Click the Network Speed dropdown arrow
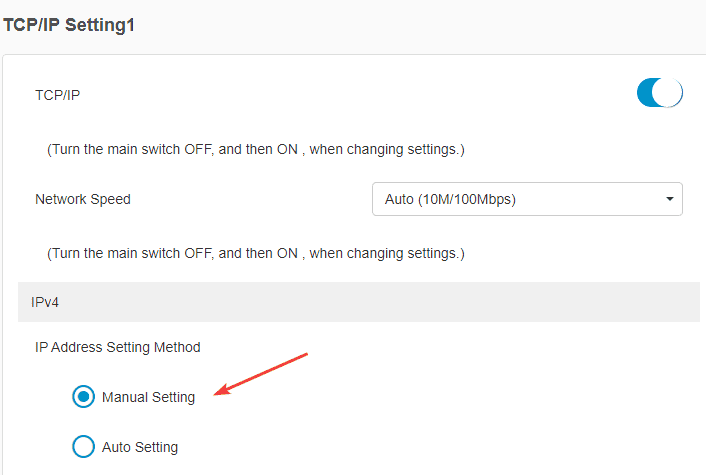706x475 pixels. [669, 199]
